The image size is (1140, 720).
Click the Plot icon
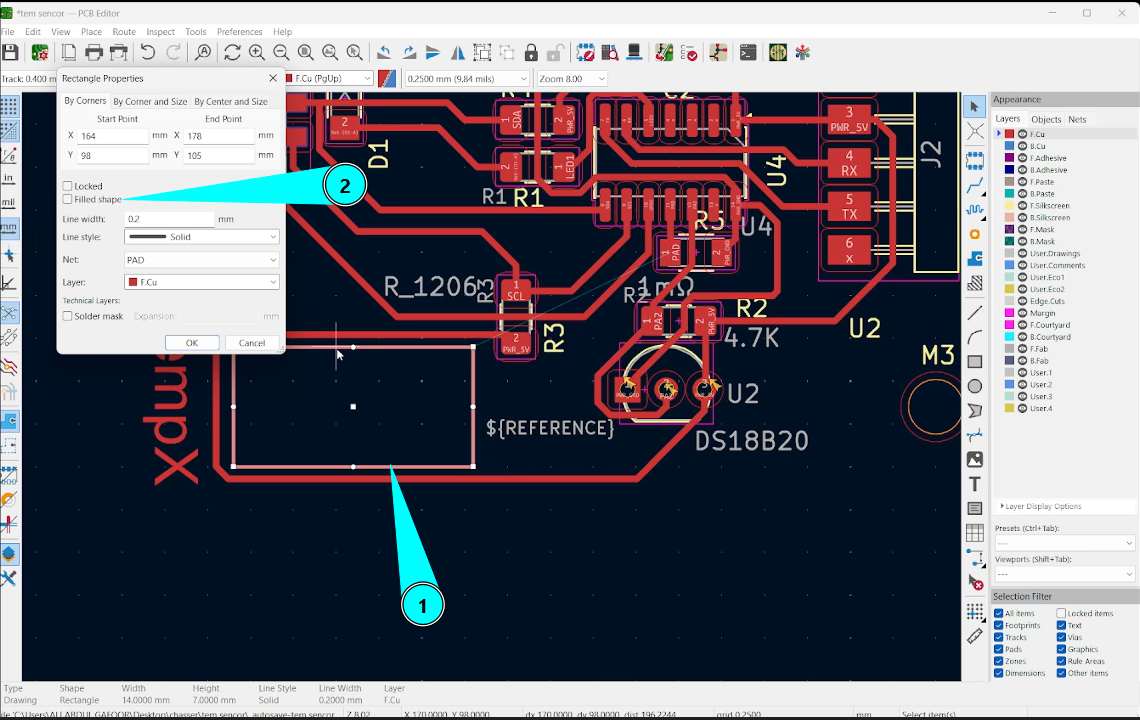click(x=119, y=52)
